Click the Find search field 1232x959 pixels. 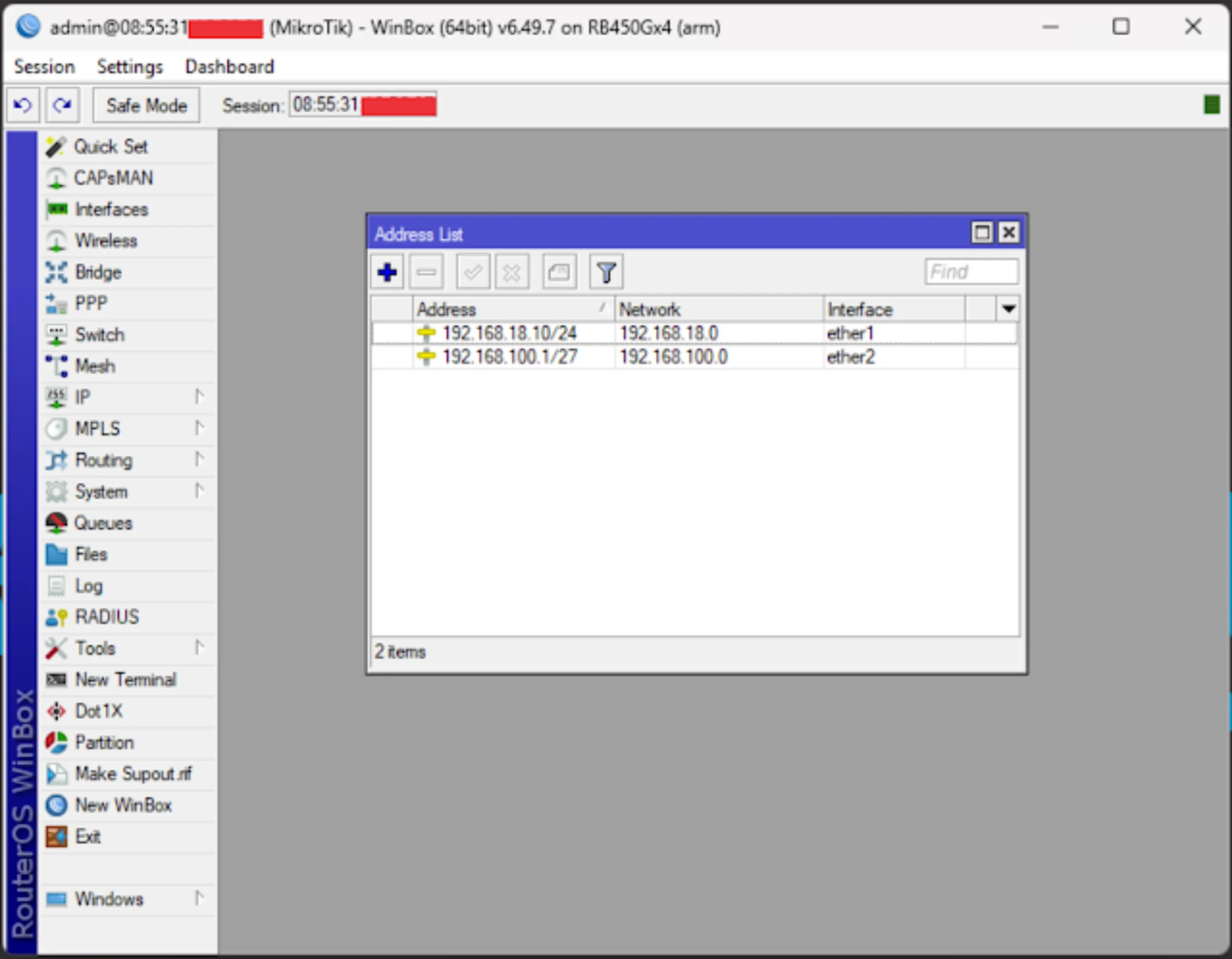(971, 272)
